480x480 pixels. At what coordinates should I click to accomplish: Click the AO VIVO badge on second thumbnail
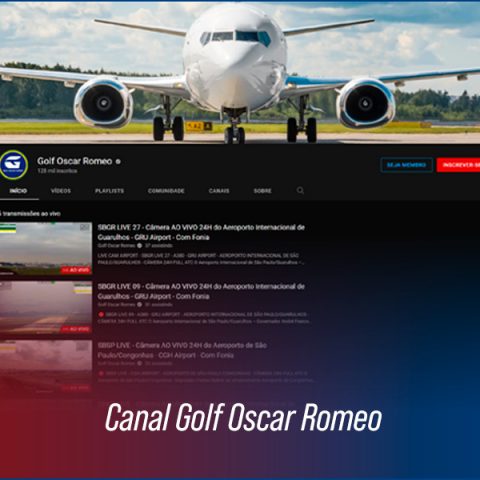pyautogui.click(x=76, y=329)
